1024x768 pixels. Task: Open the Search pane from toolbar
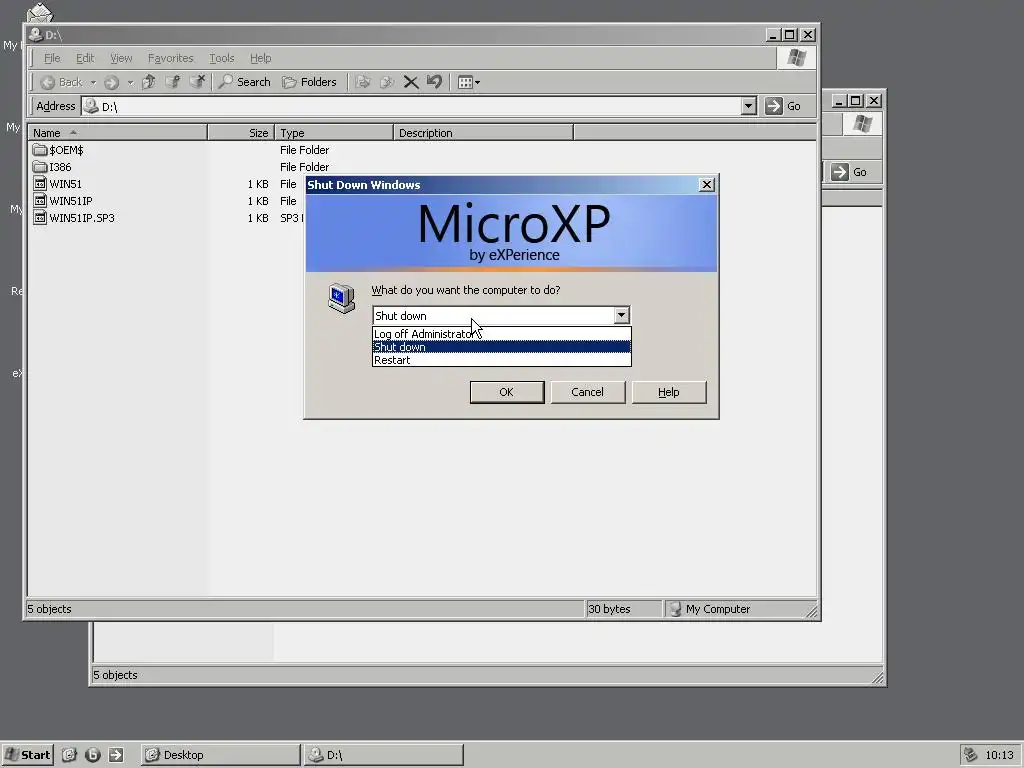244,82
